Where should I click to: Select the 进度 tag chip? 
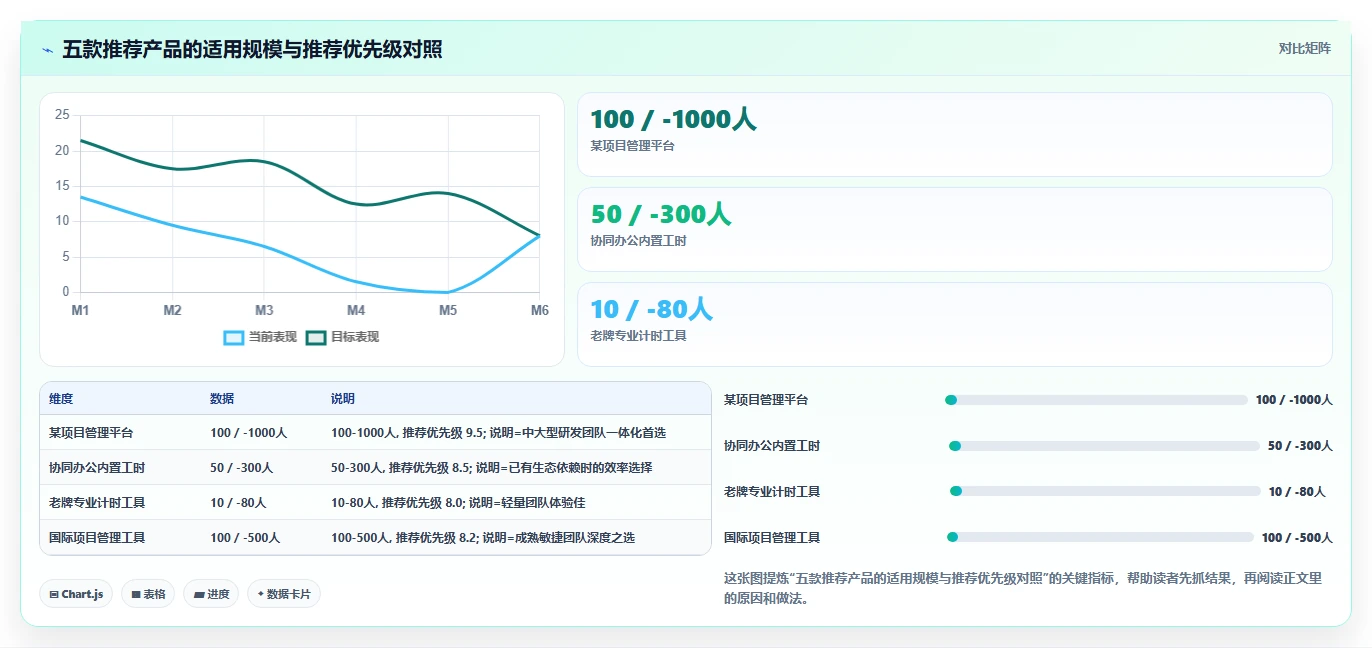pos(211,594)
